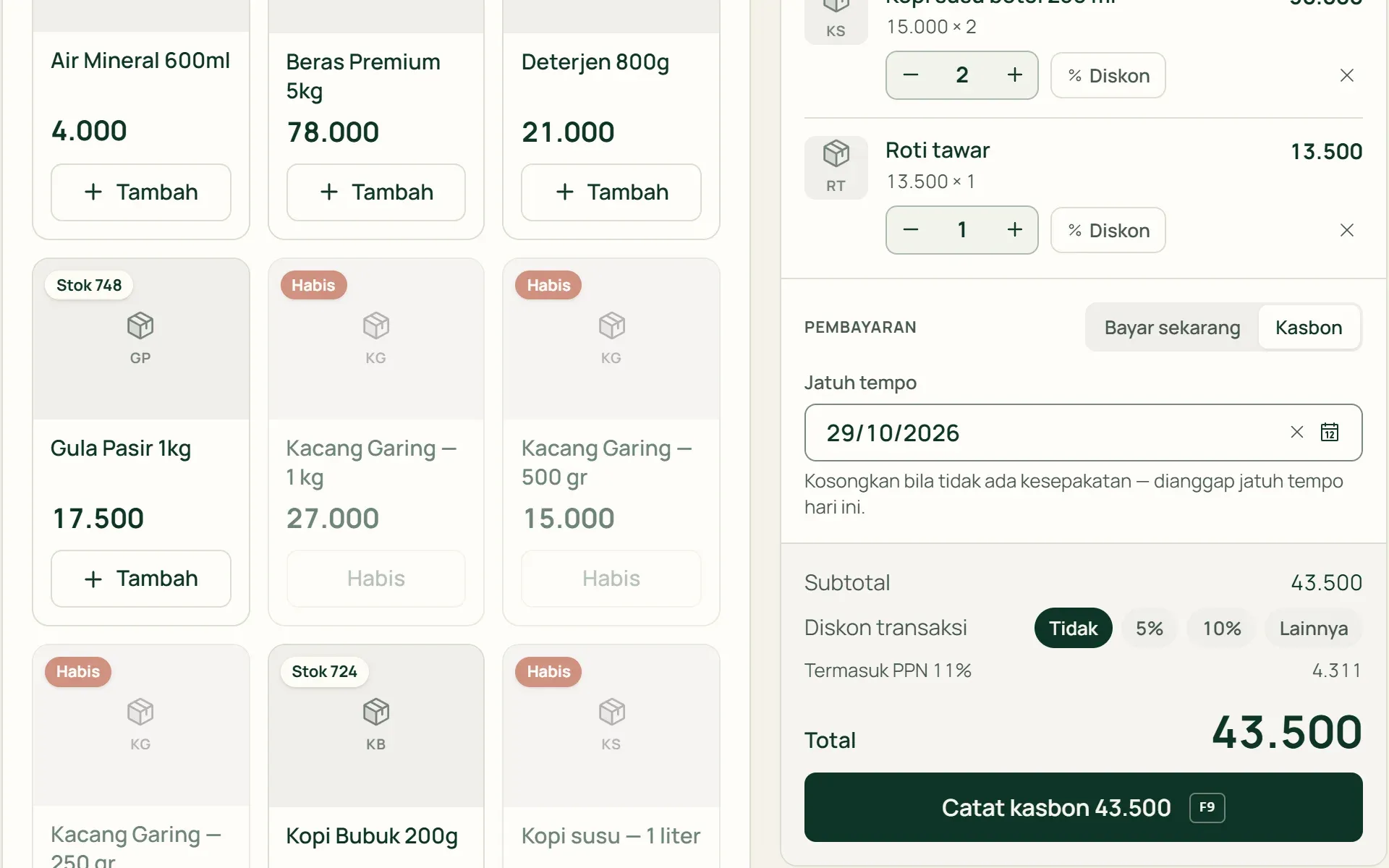Click the Habis badge on Kopi susu card
The height and width of the screenshot is (868, 1389).
548,671
